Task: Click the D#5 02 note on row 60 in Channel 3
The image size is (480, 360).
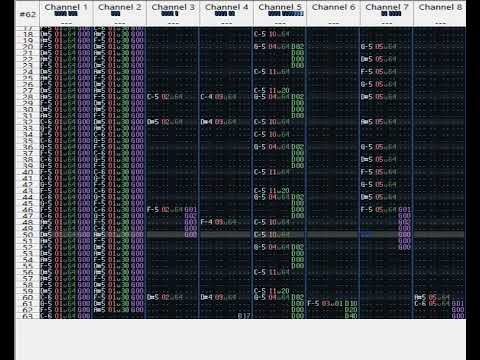Action: point(165,297)
